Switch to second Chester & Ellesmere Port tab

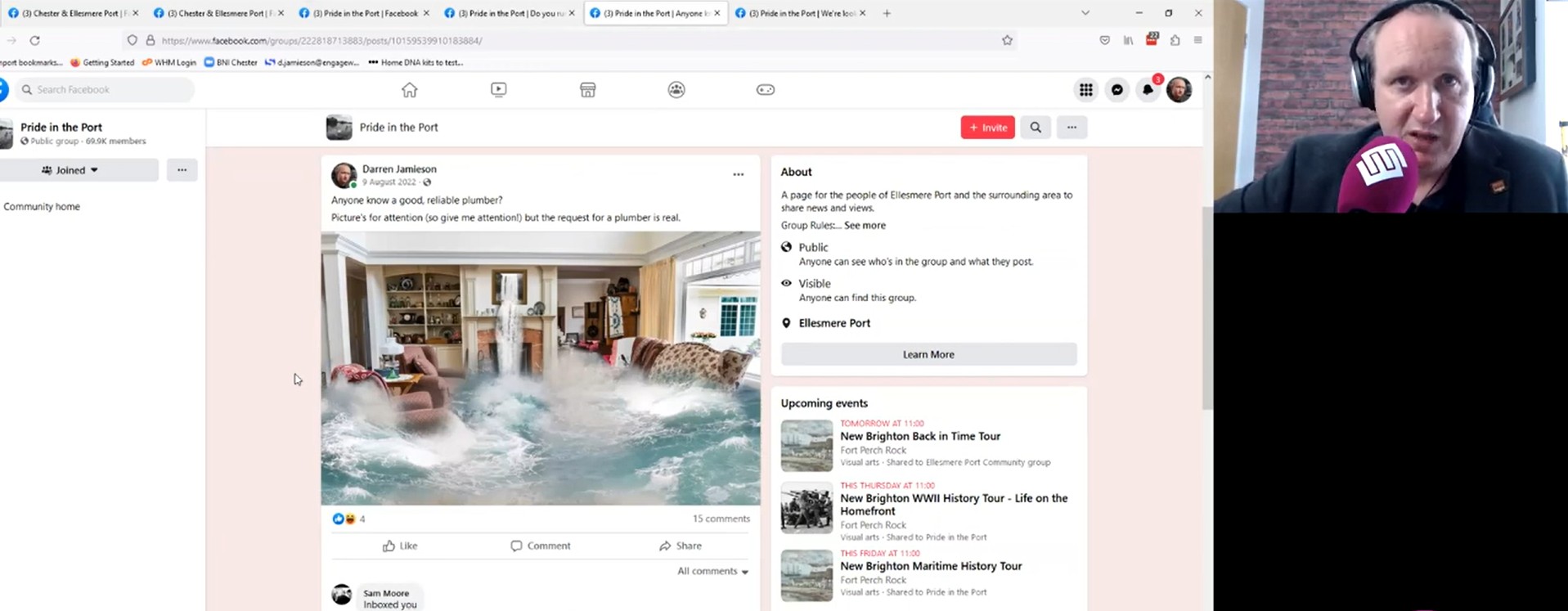(218, 13)
